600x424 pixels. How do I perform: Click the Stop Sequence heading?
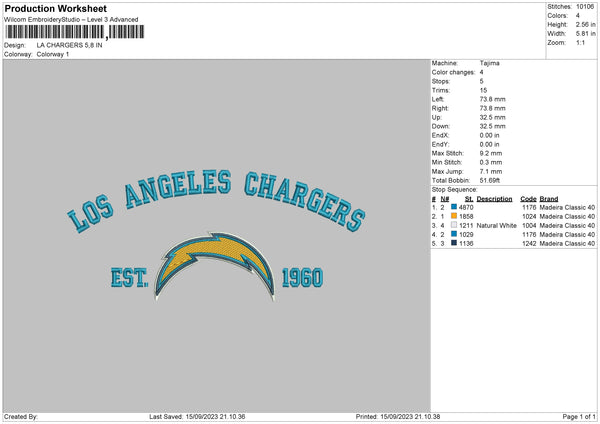pyautogui.click(x=455, y=190)
